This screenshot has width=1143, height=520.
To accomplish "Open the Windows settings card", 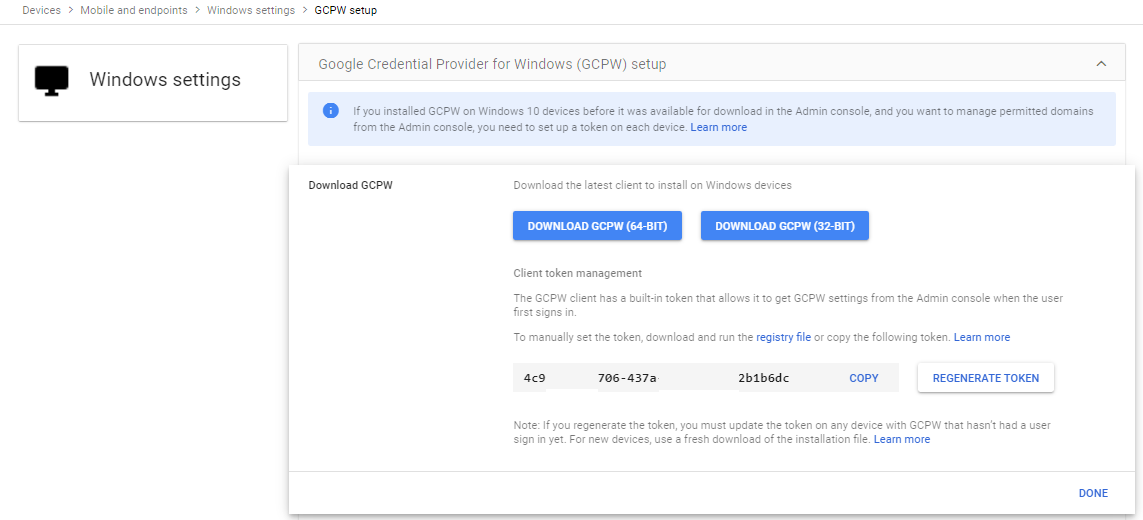I will pyautogui.click(x=153, y=82).
